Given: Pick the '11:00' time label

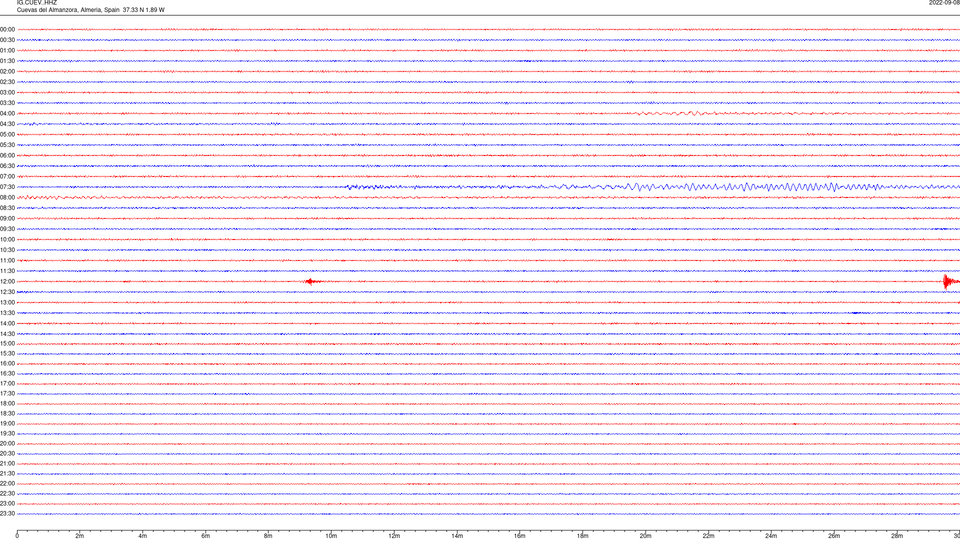Looking at the screenshot, I should [7, 260].
